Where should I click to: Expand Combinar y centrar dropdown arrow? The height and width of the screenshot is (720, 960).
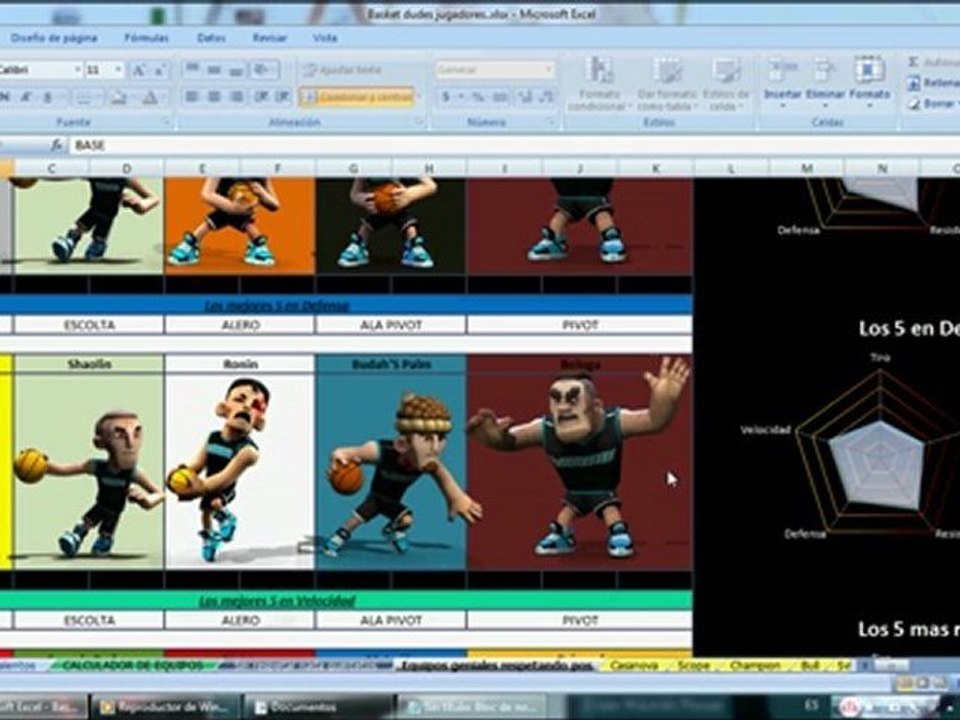point(419,97)
